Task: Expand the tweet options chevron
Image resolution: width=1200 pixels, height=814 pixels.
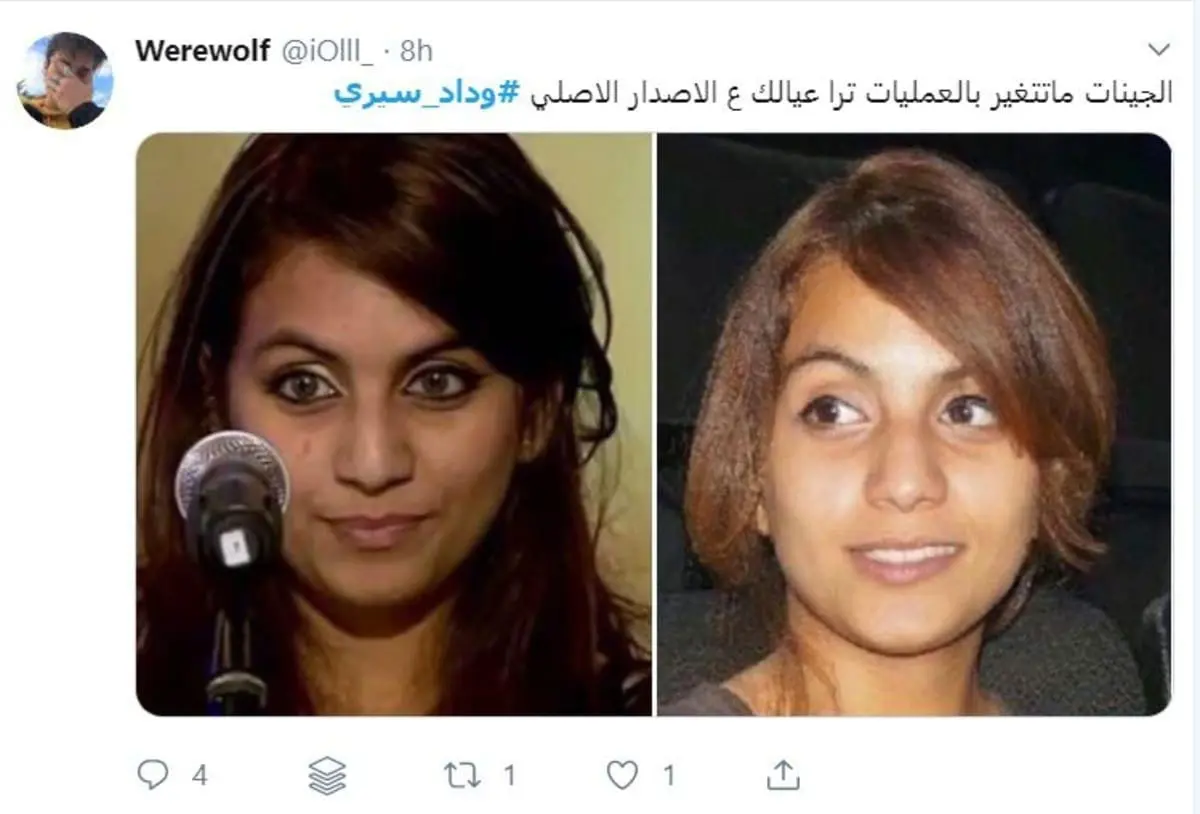Action: (1158, 50)
